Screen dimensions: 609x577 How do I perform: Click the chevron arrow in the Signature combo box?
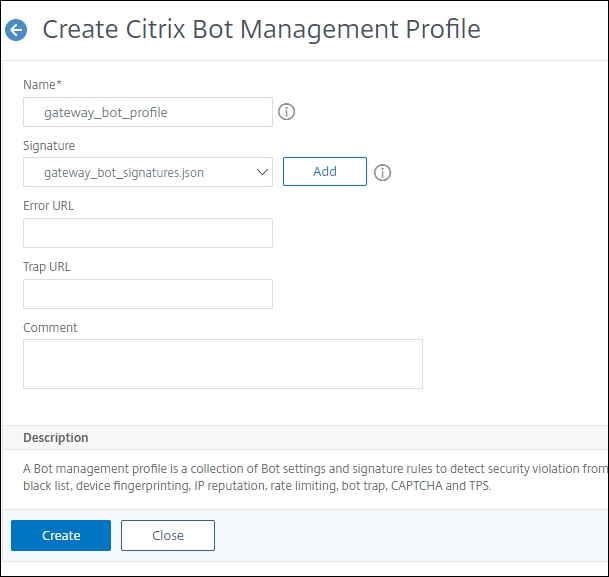tap(262, 173)
